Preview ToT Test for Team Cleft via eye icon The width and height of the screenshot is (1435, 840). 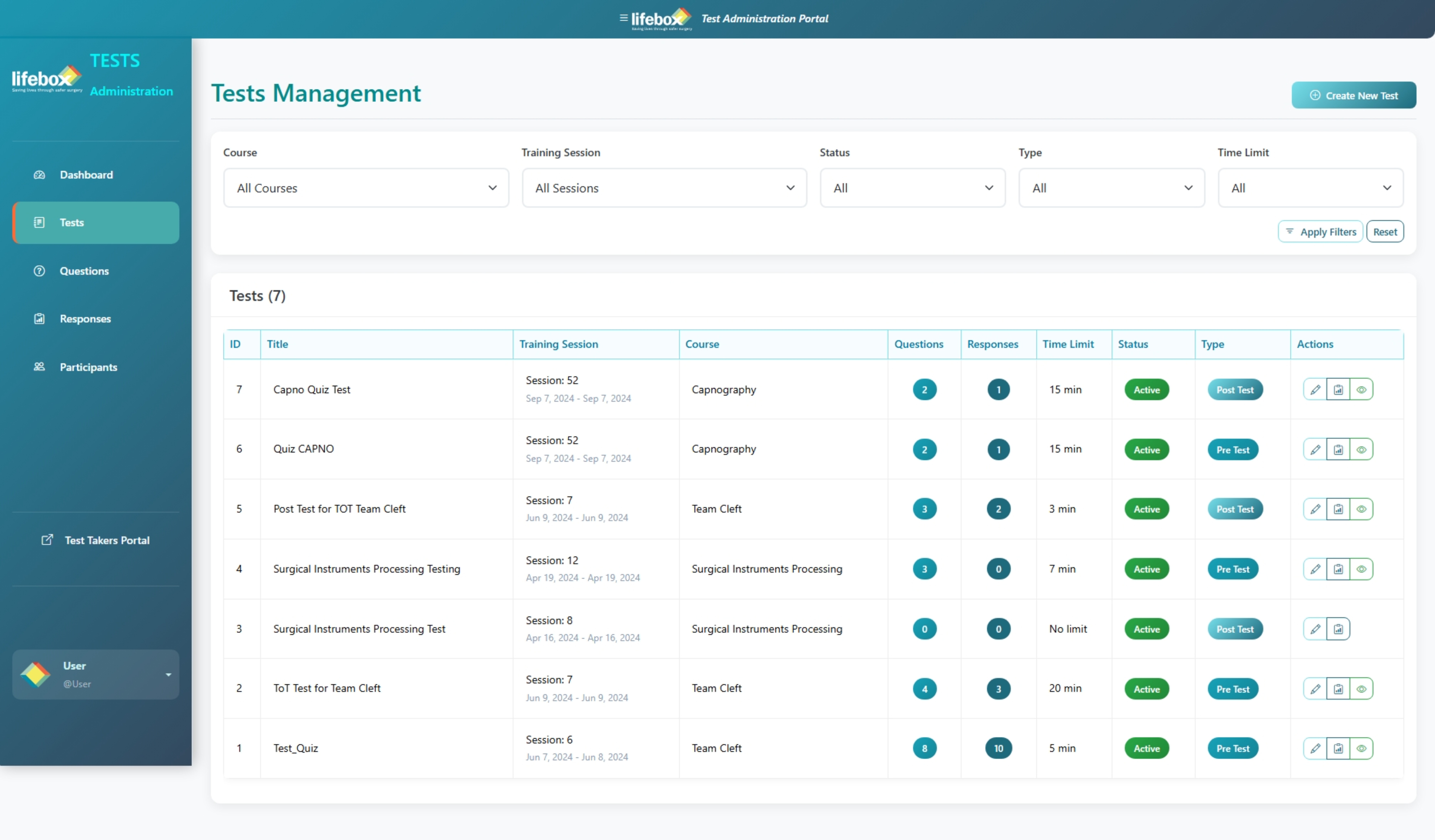click(x=1361, y=689)
